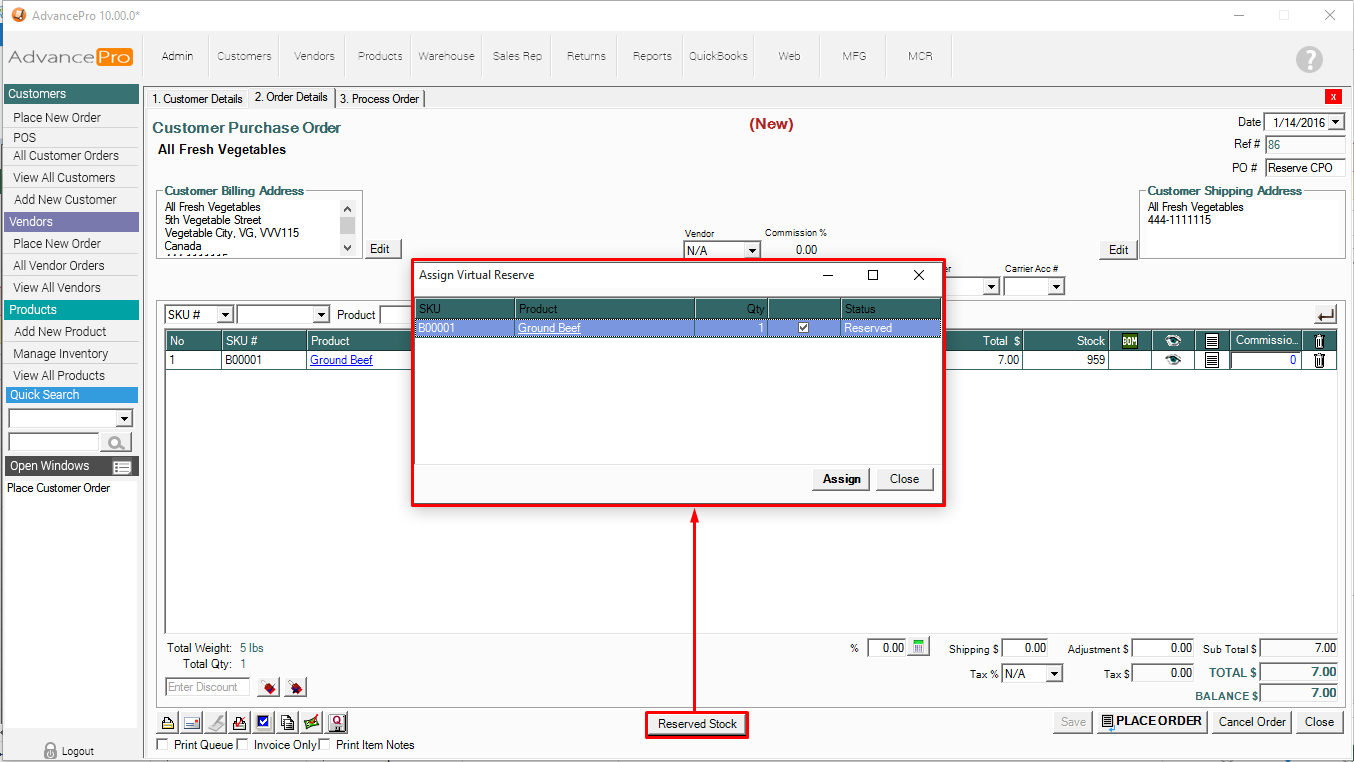Click the eye icon in the Ground Beef row
1354x762 pixels.
click(x=1173, y=360)
